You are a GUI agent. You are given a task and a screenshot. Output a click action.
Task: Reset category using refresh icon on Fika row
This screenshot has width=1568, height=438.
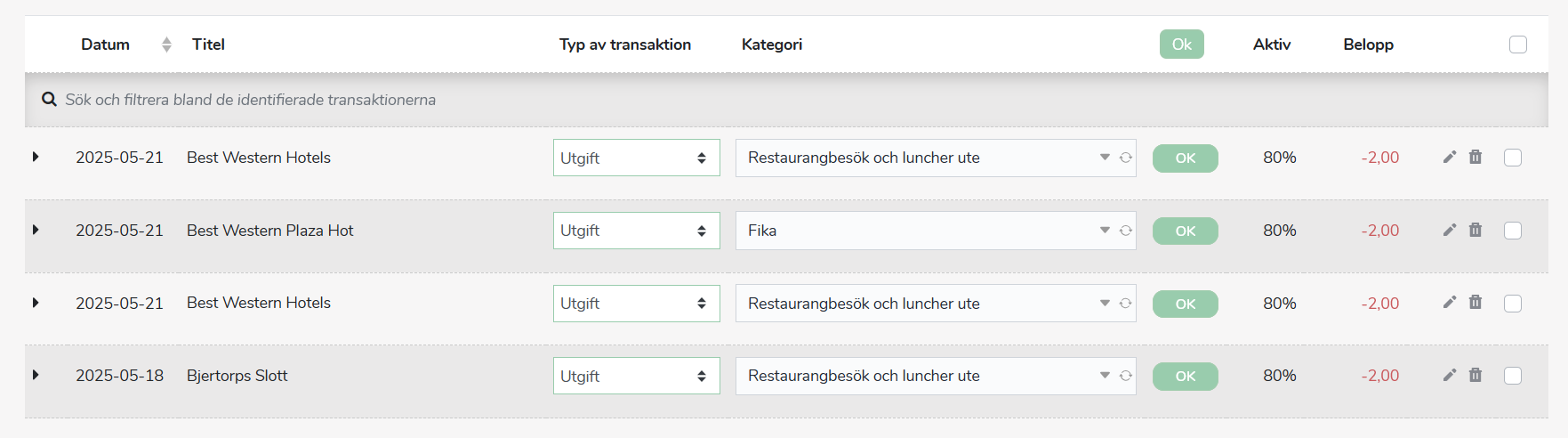(x=1125, y=231)
